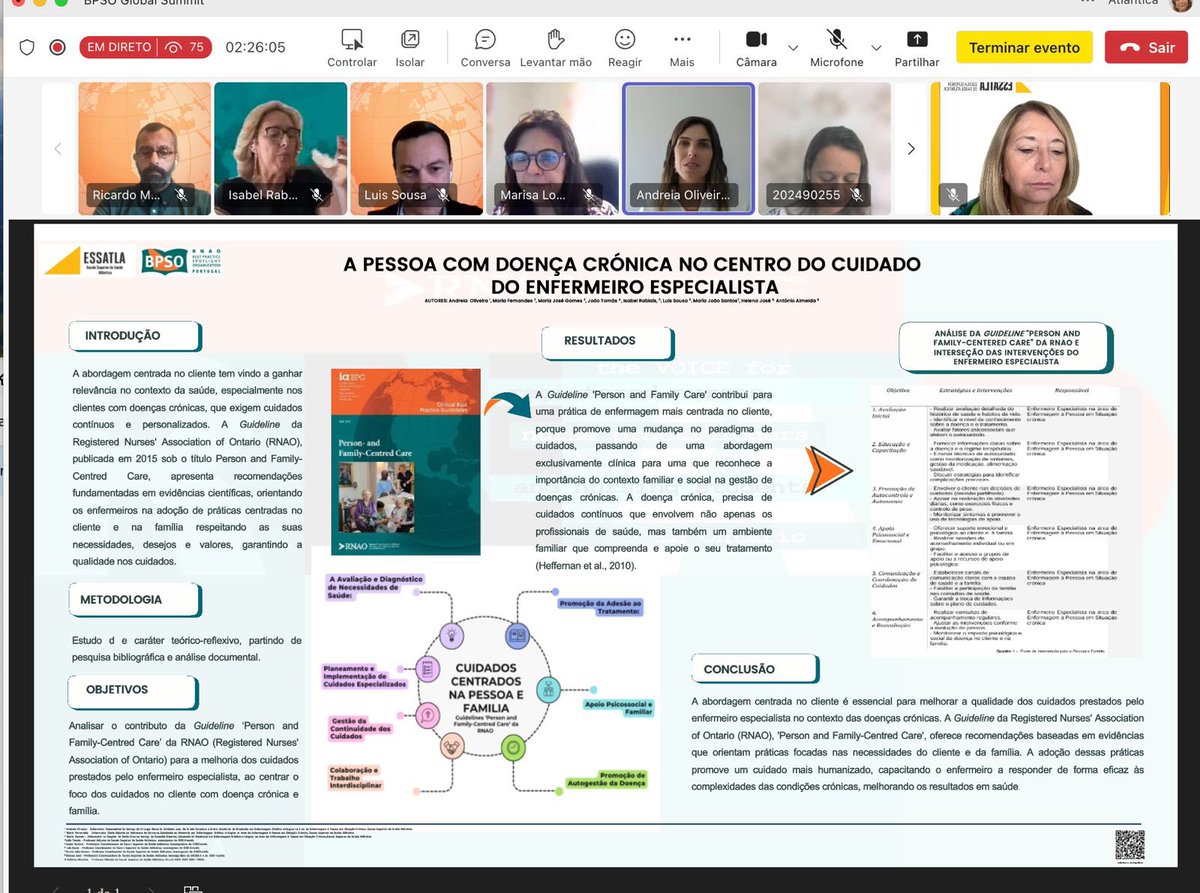Image resolution: width=1200 pixels, height=893 pixels.
Task: Open the Controlar screen control option
Action: tap(352, 48)
